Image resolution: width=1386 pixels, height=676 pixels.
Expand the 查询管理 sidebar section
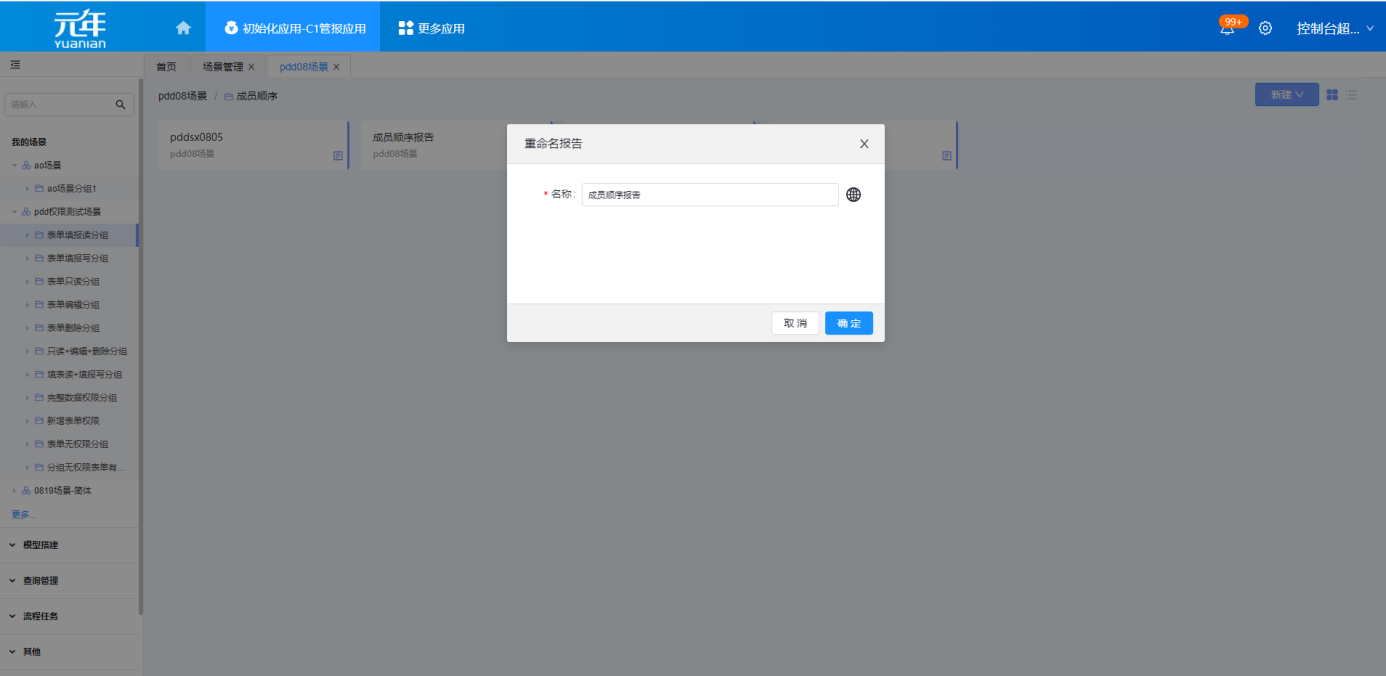coord(40,581)
